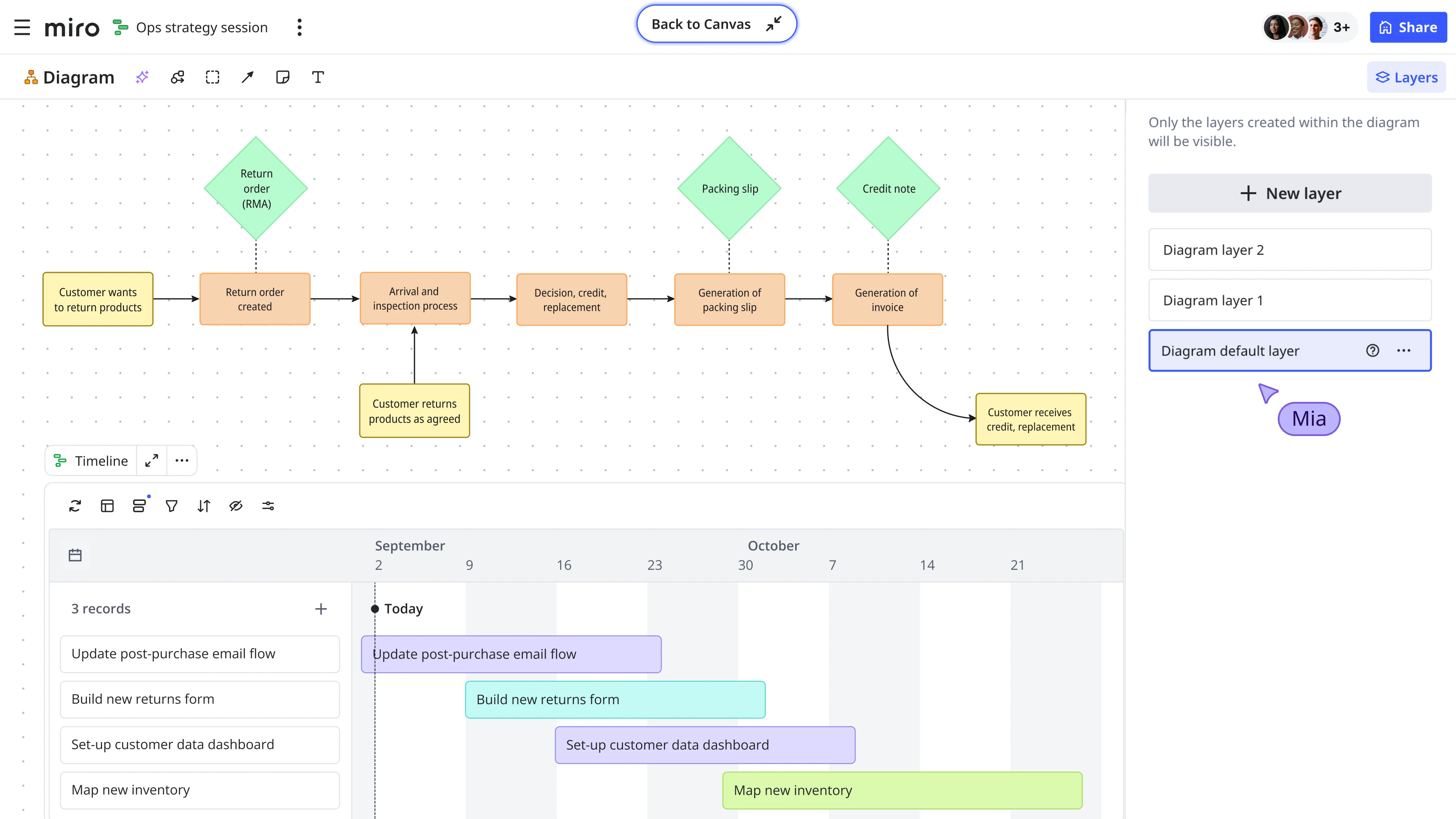Select the AI sparkle diagram tool

coord(143,77)
